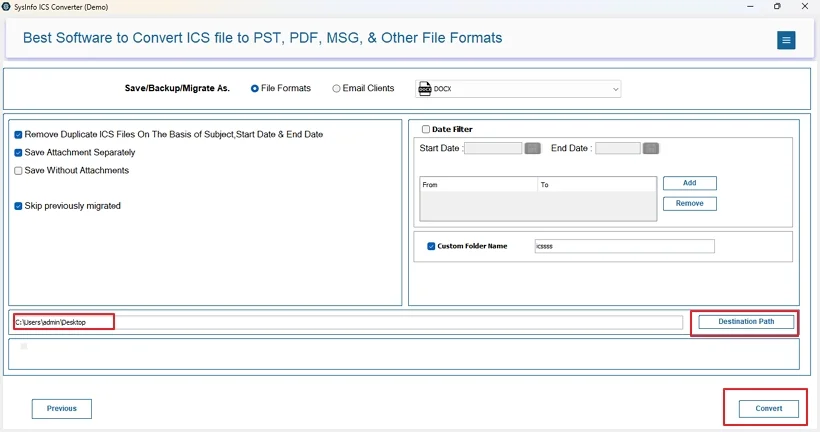Select the File Formats radio button

(255, 89)
